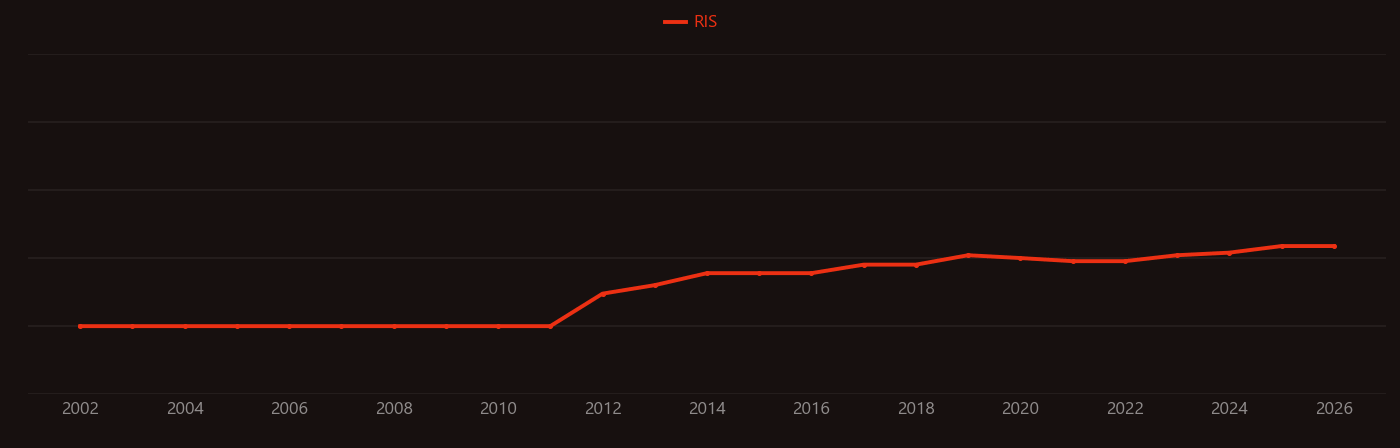Screen dimensions: 1400x448
Task: Click the 2008 x-axis label
Action: [x=394, y=409]
